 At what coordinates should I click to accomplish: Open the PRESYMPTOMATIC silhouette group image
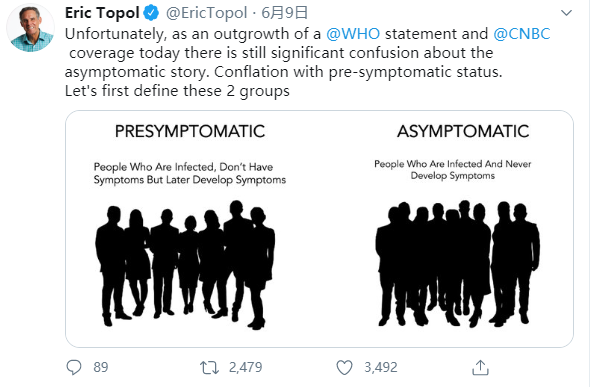(185, 265)
